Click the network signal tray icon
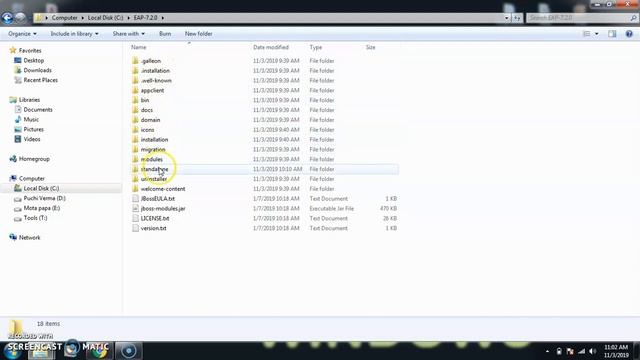Image resolution: width=640 pixels, height=360 pixels. pyautogui.click(x=582, y=351)
